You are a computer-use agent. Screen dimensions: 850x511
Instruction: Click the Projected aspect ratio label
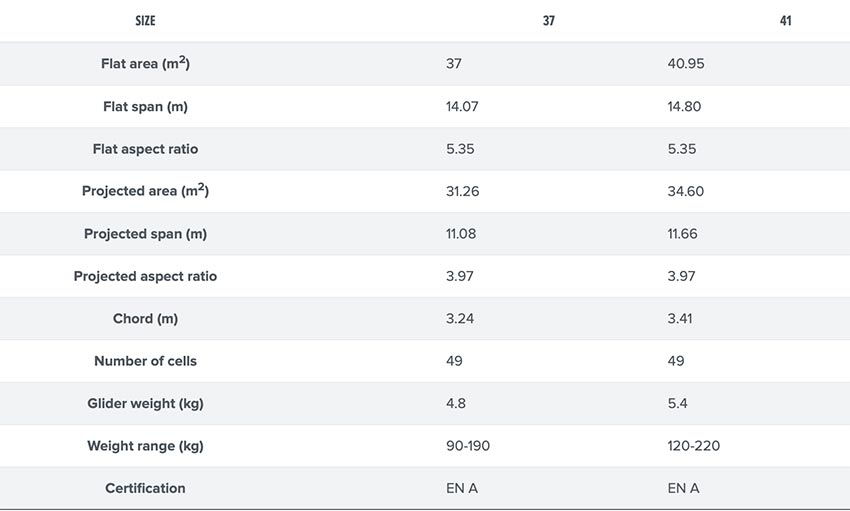click(x=145, y=276)
